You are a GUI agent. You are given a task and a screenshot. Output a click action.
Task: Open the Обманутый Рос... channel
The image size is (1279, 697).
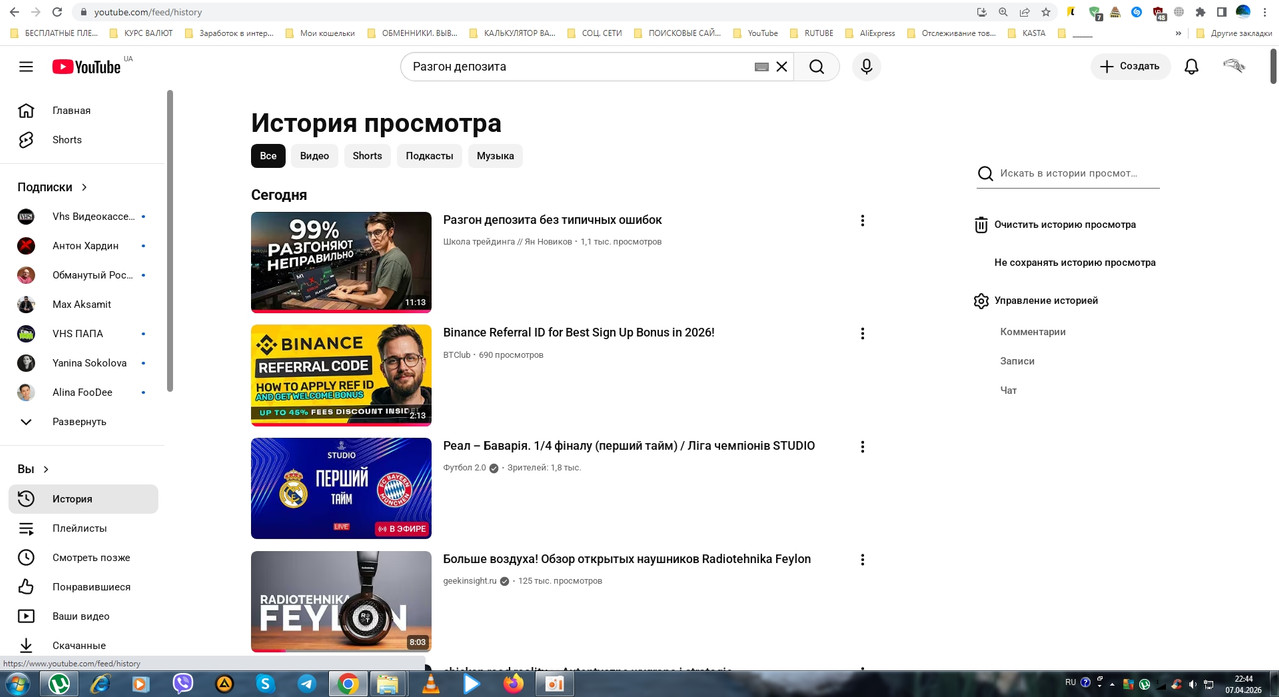(x=83, y=275)
